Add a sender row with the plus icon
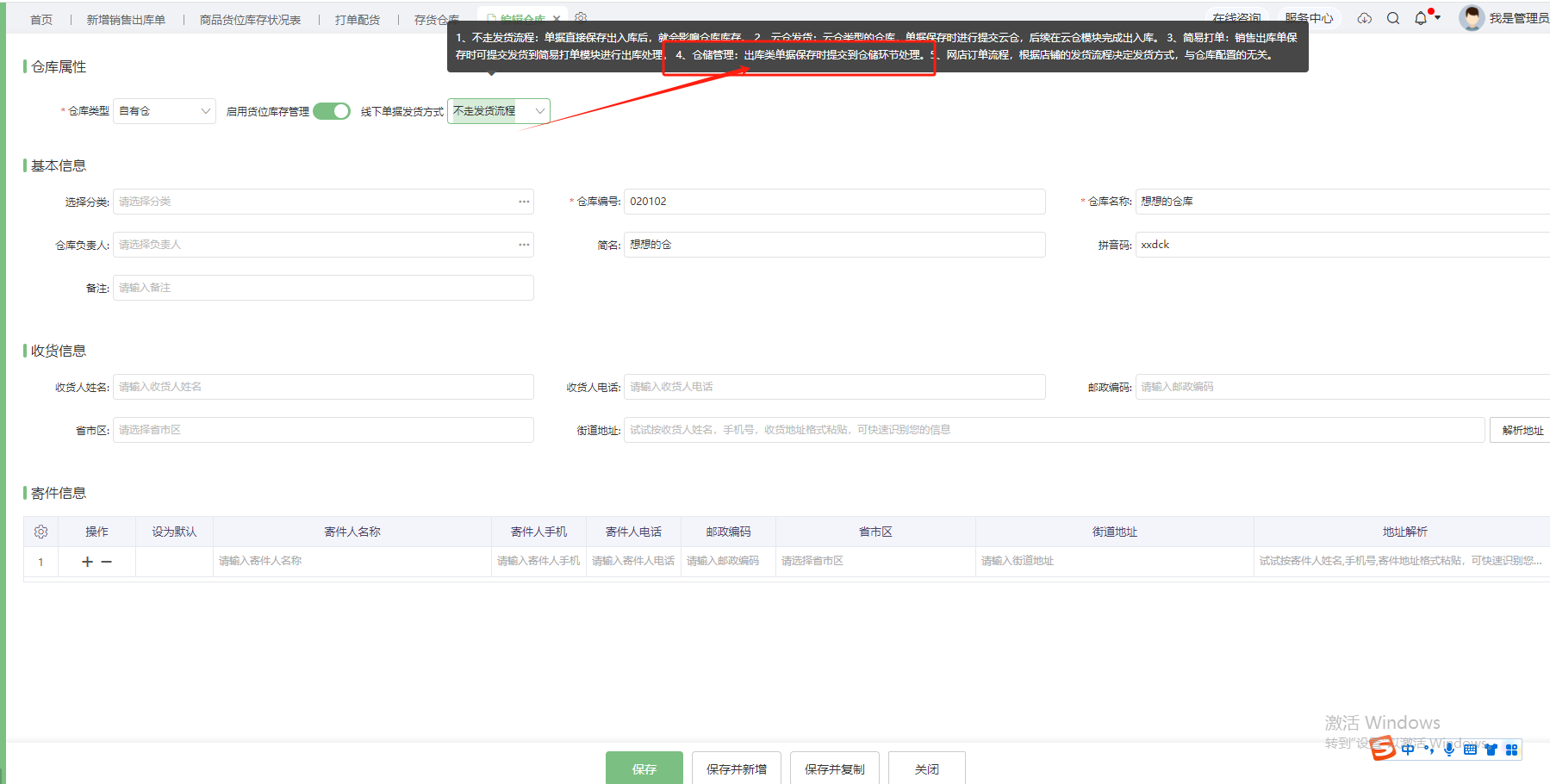This screenshot has width=1550, height=784. (87, 562)
